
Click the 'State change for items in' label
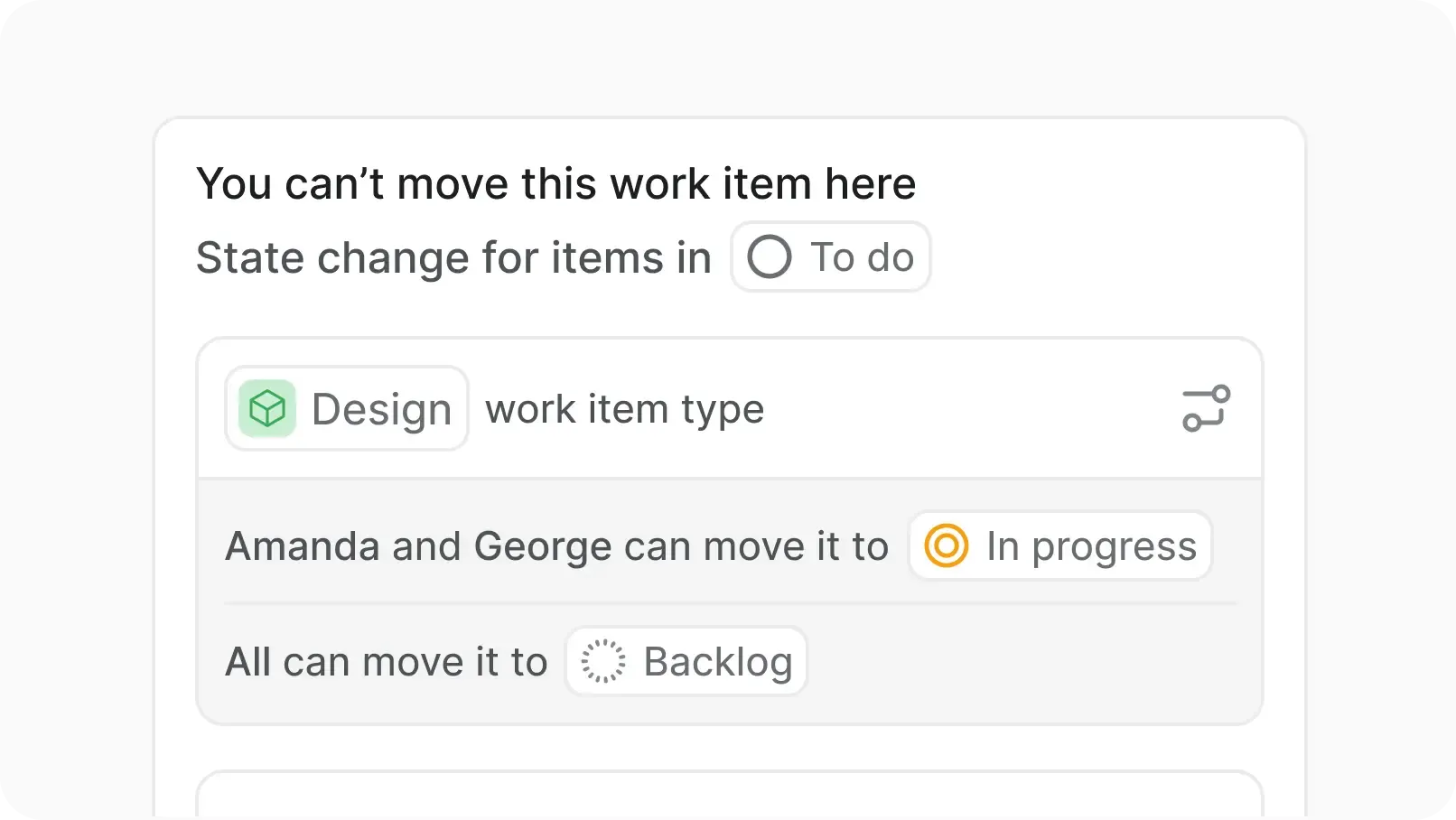pos(453,256)
